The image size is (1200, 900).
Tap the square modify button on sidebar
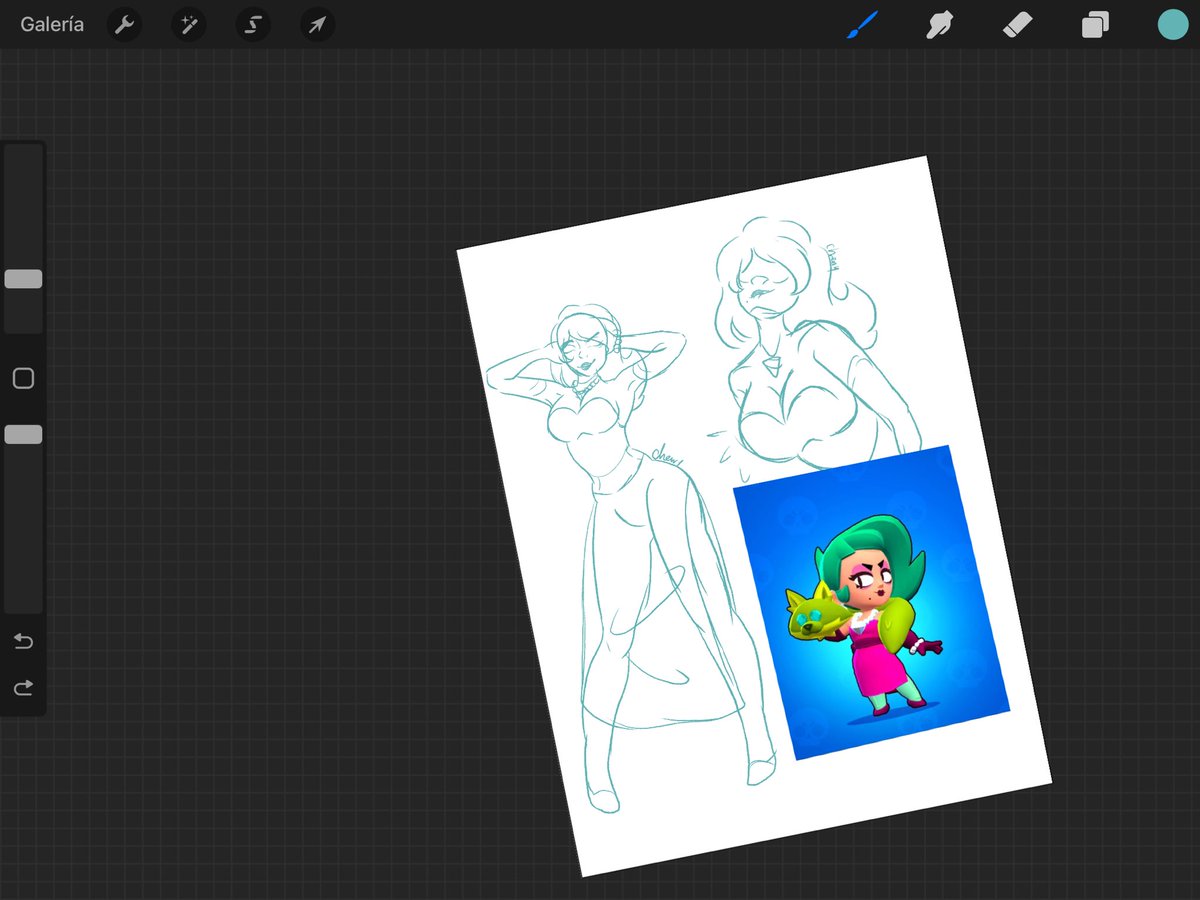[23, 378]
